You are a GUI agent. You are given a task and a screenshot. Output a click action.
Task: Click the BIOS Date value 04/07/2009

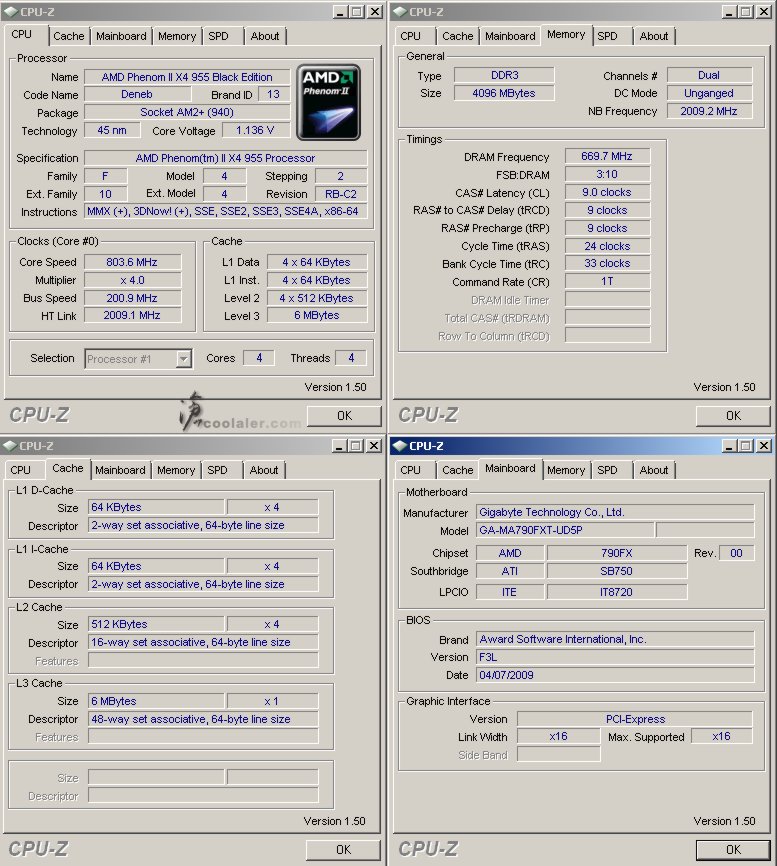tap(615, 675)
